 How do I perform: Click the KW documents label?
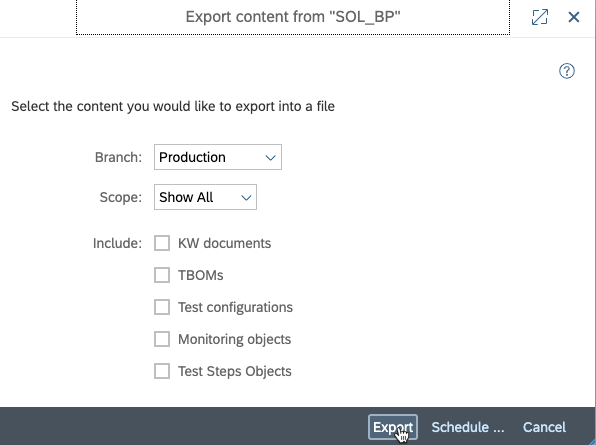point(224,243)
